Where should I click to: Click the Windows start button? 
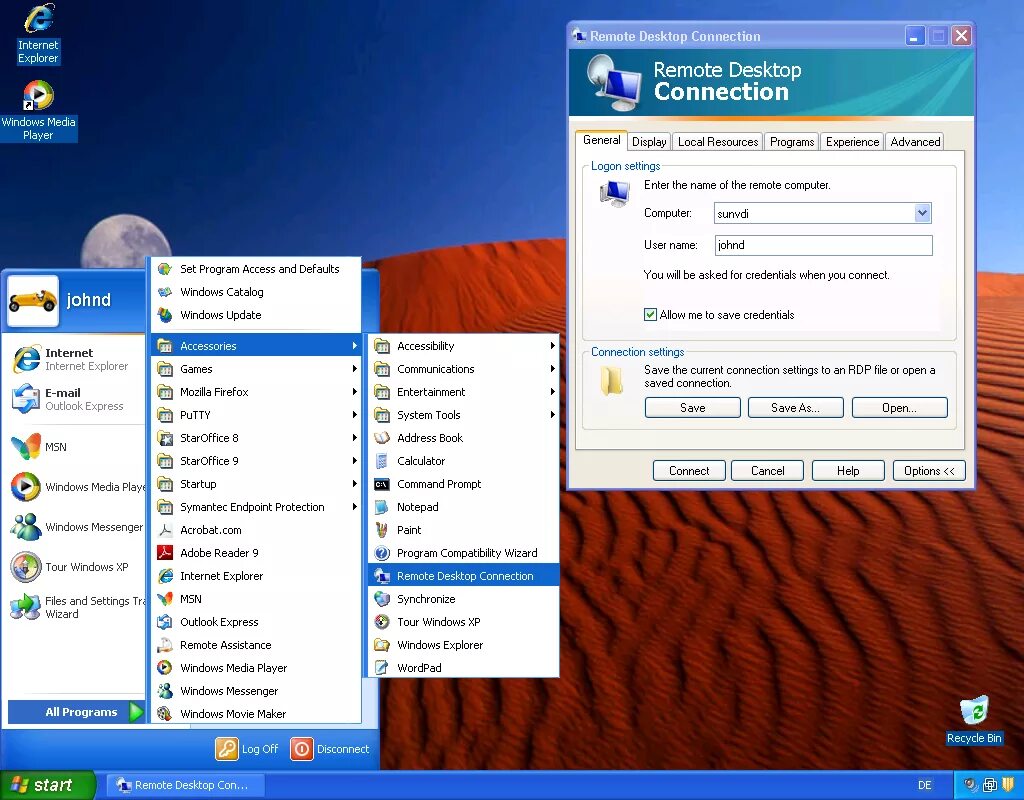tap(47, 785)
